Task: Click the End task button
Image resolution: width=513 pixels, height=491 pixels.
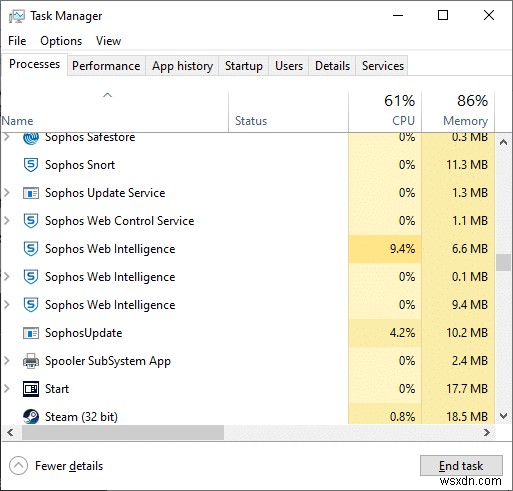Action: [461, 466]
